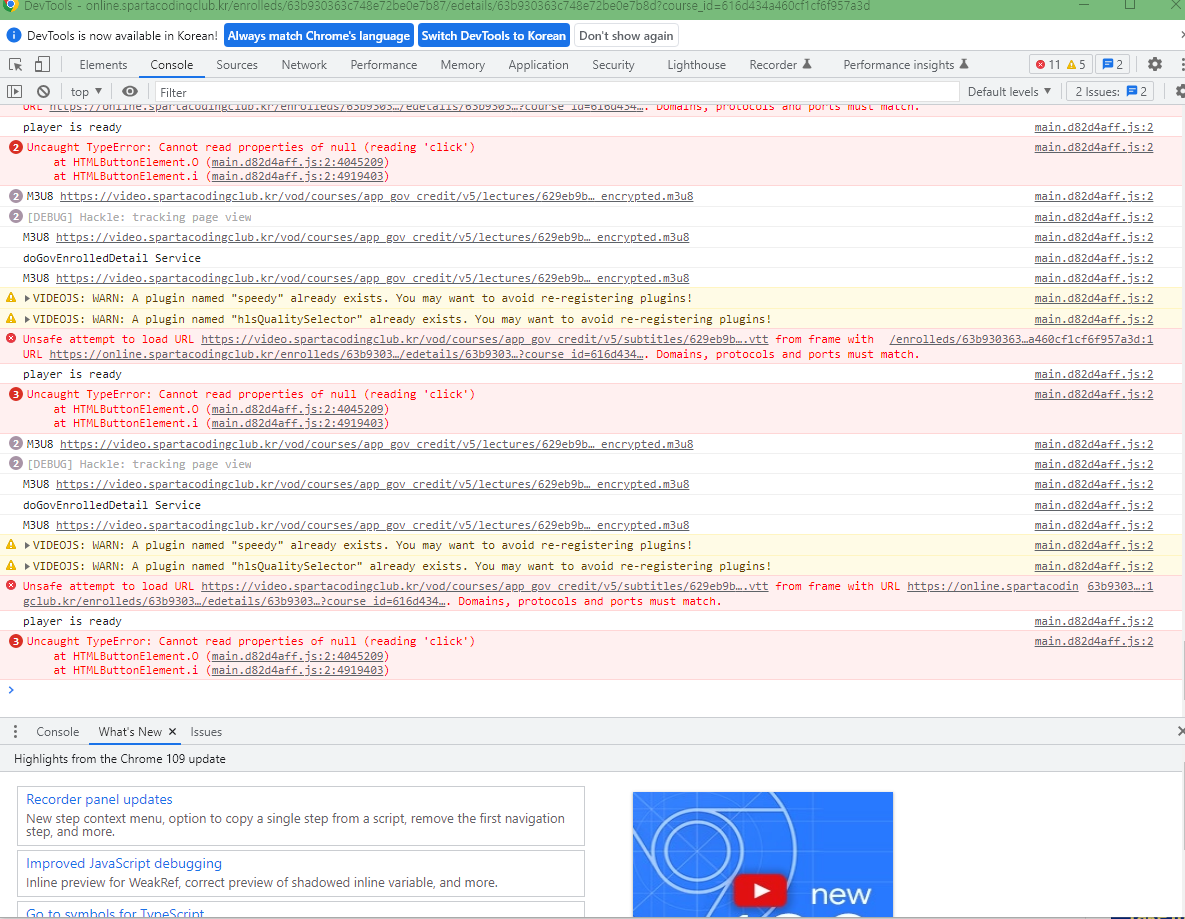Close the What's New drawer tab
The width and height of the screenshot is (1185, 919).
point(172,732)
